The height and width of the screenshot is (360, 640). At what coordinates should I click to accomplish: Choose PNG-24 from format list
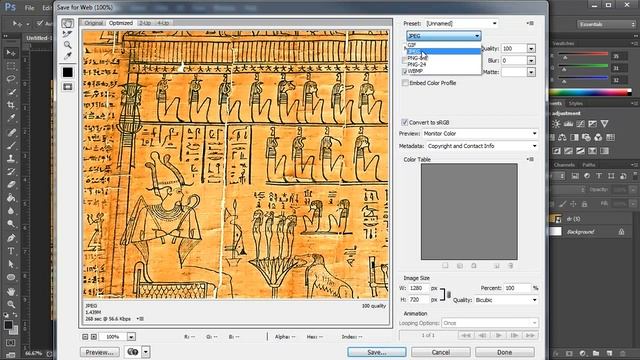[444, 64]
